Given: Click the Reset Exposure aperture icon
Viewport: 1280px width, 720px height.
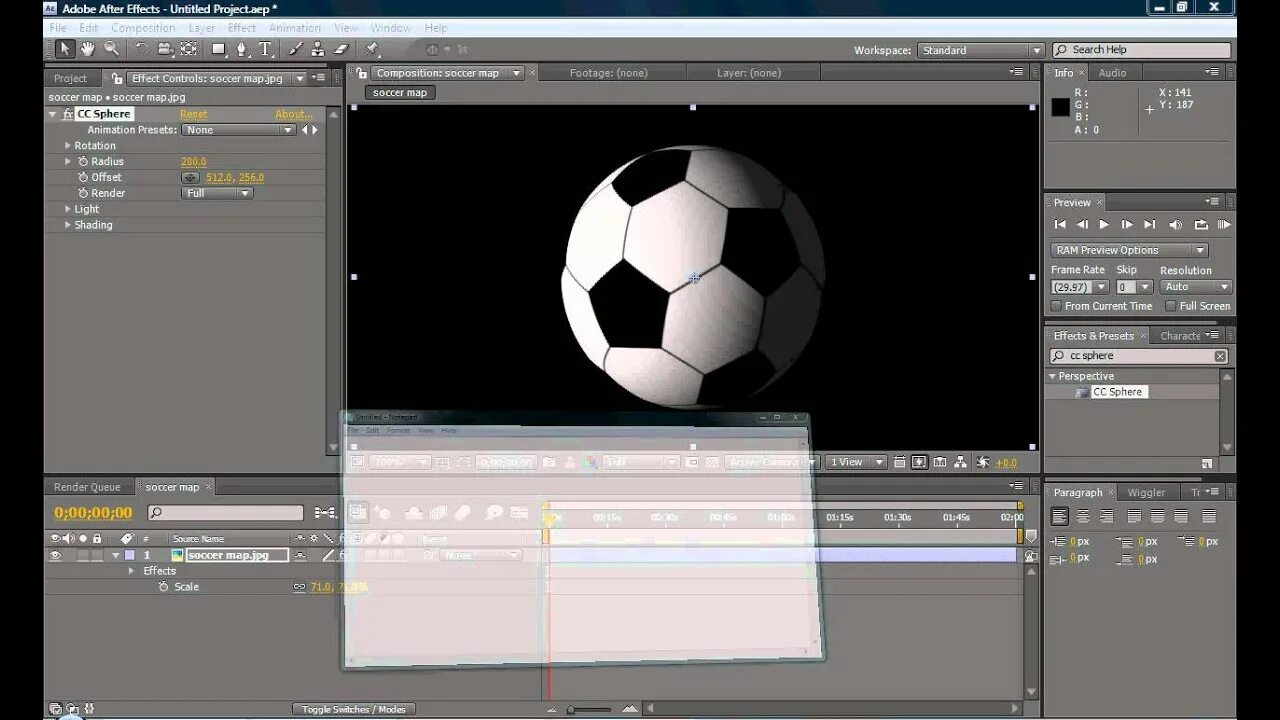Looking at the screenshot, I should tap(983, 462).
